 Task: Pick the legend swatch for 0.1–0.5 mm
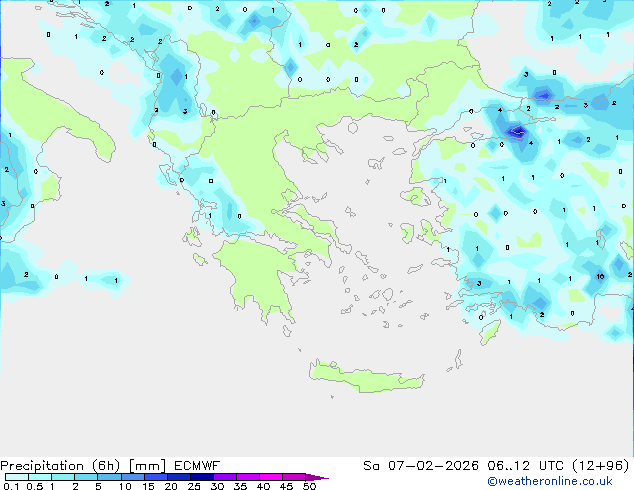pyautogui.click(x=17, y=477)
